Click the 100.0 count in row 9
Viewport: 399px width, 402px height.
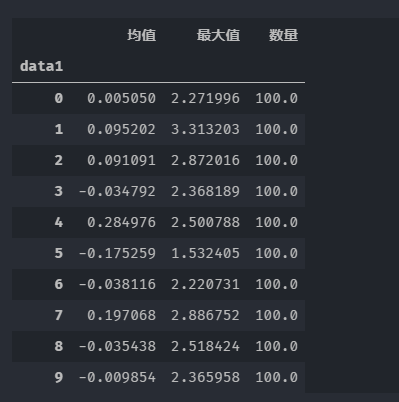coord(277,377)
